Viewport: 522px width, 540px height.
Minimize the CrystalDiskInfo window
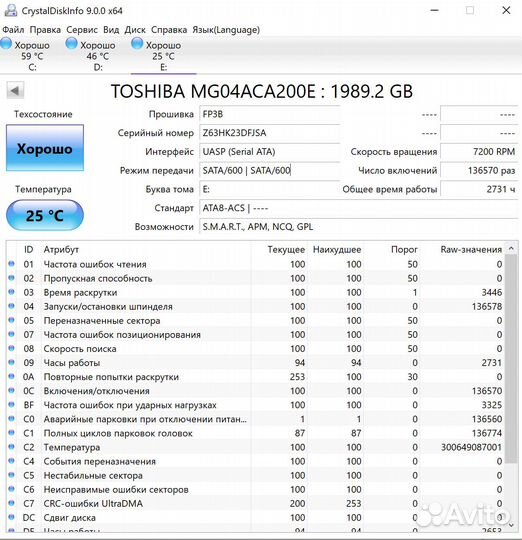pyautogui.click(x=435, y=10)
